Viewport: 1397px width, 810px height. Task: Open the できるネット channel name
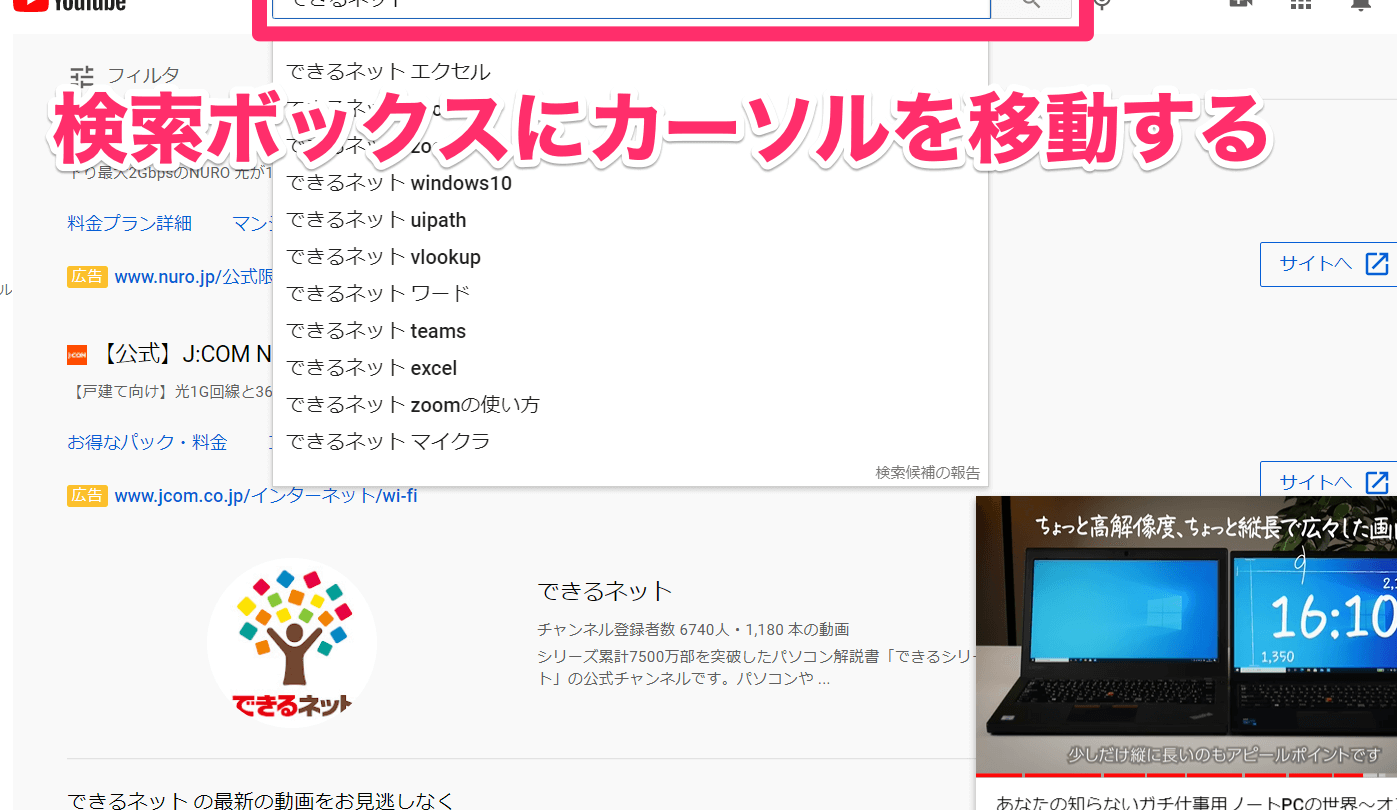pos(605,591)
